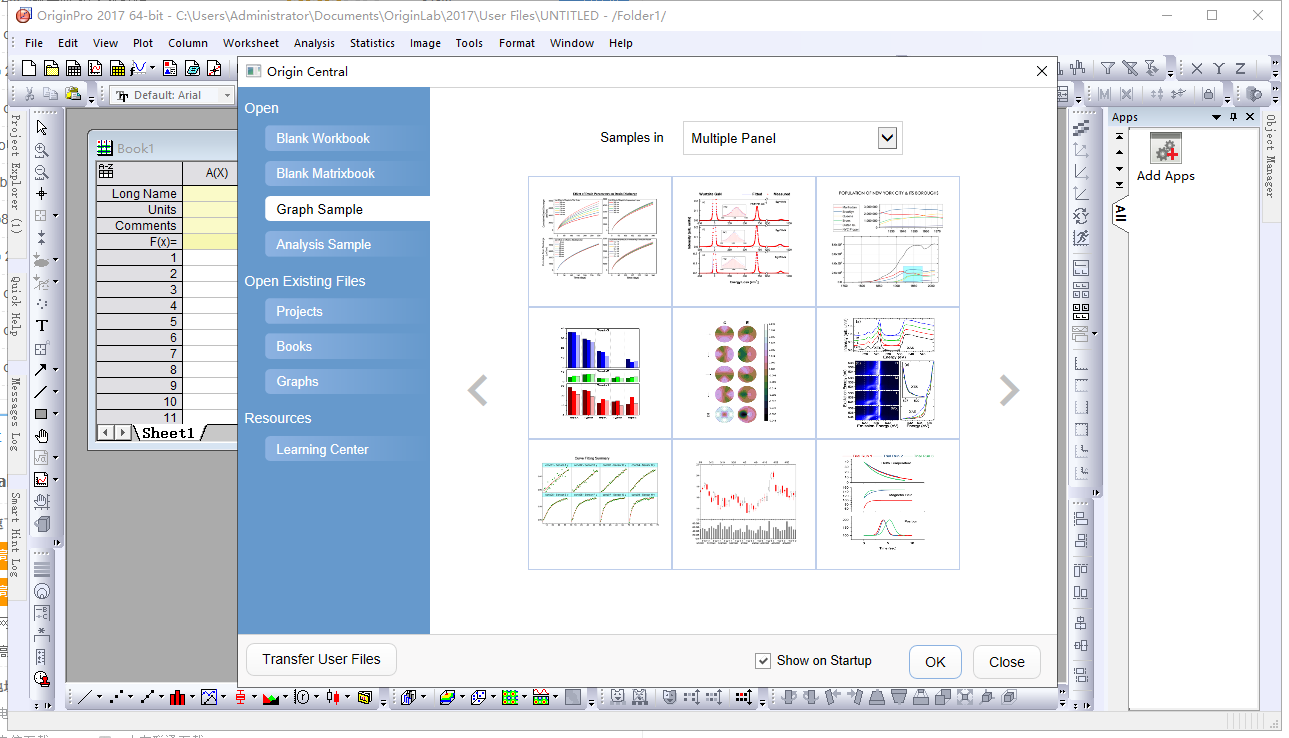Screen dimensions: 1289x738
Task: Open the Analysis menu
Action: click(314, 43)
